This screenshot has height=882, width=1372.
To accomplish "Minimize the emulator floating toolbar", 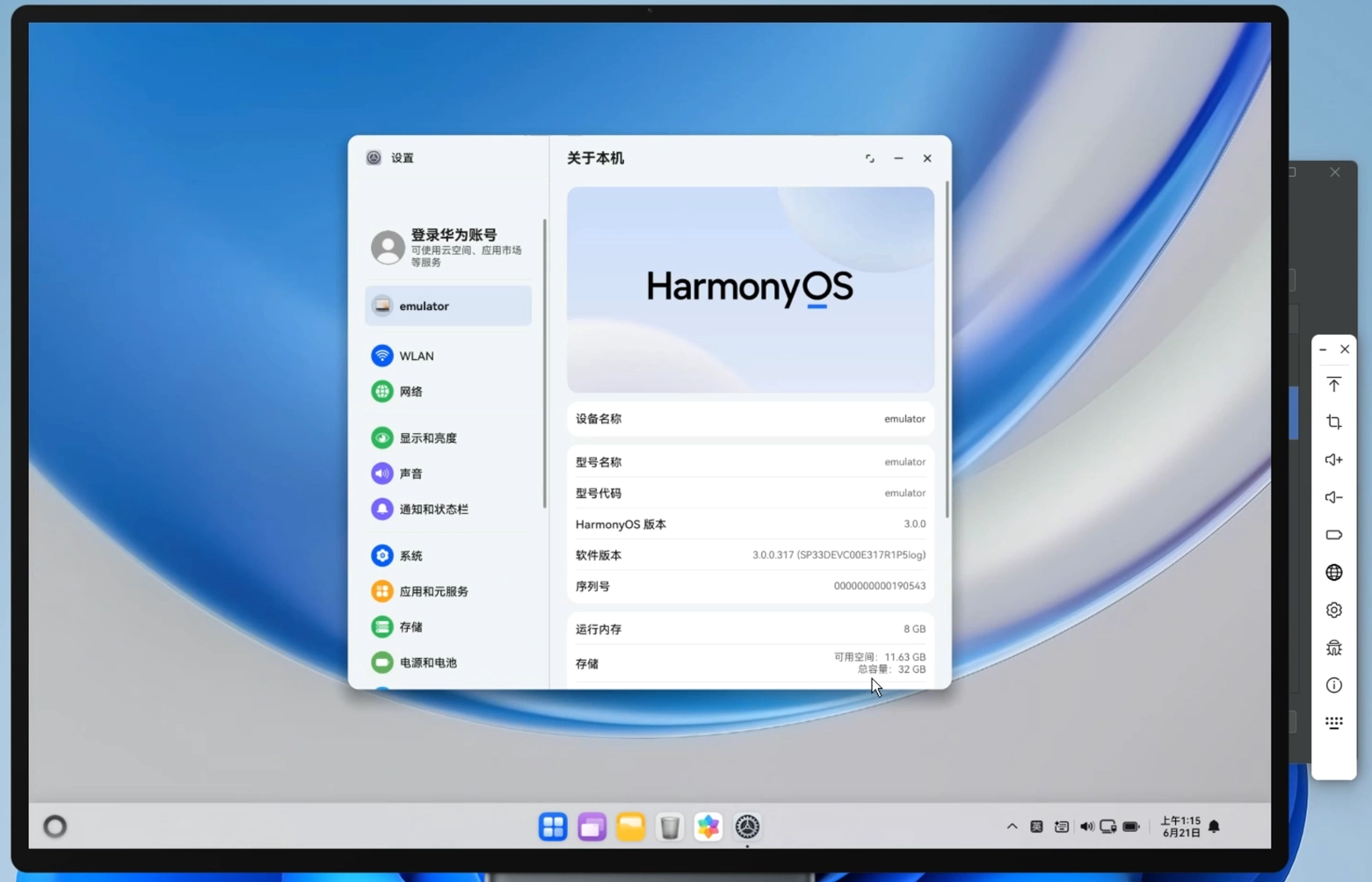I will click(1323, 350).
